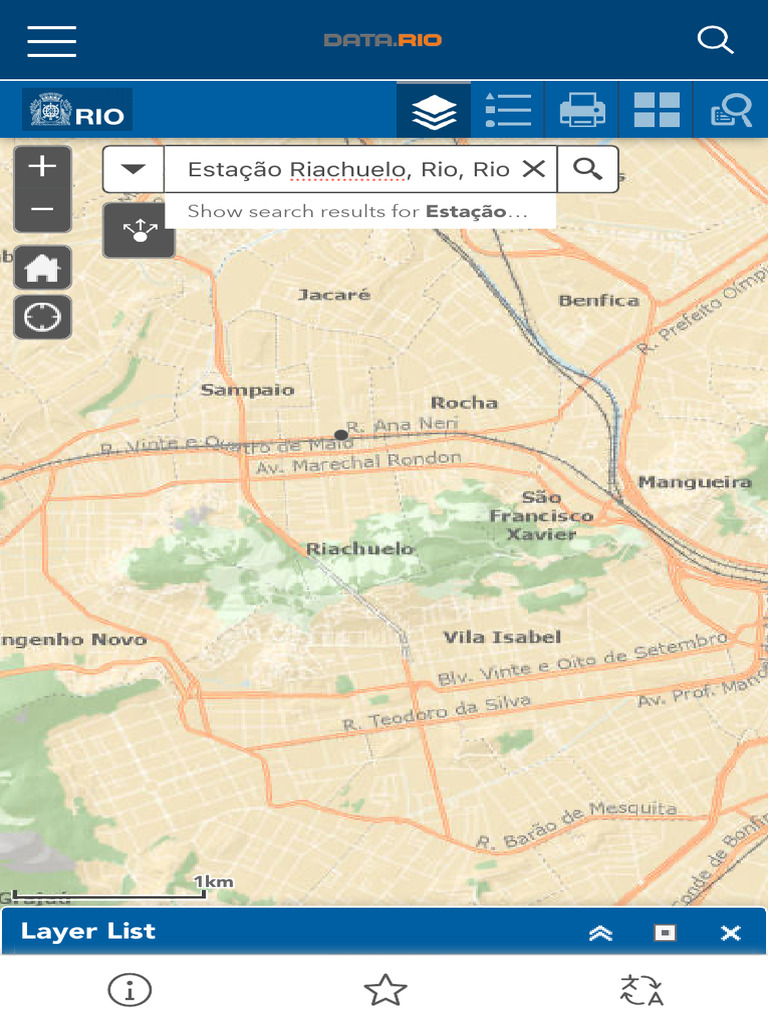
Task: Close the Layer List panel
Action: click(730, 933)
